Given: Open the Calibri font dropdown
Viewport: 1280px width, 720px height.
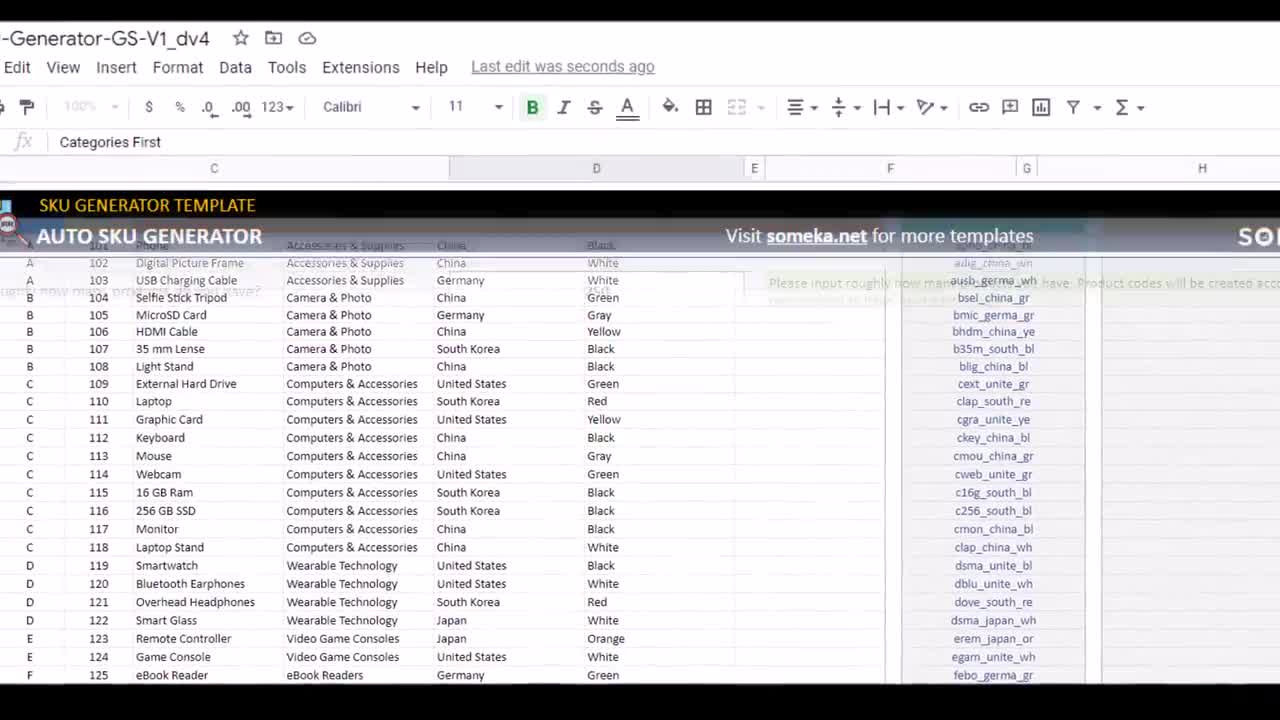Looking at the screenshot, I should click(x=371, y=107).
